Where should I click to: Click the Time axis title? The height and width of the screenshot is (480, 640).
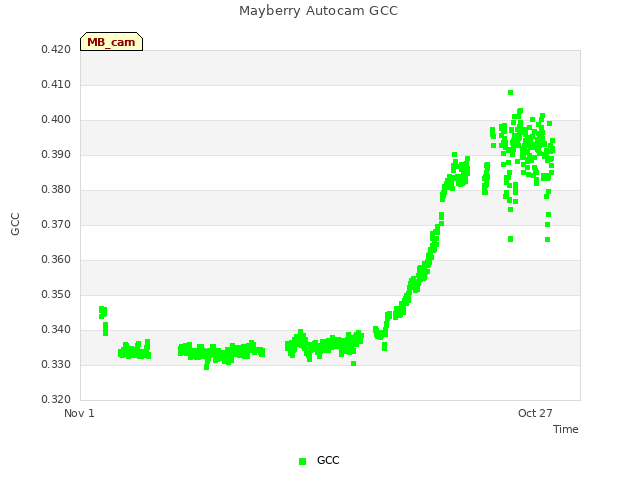click(566, 429)
